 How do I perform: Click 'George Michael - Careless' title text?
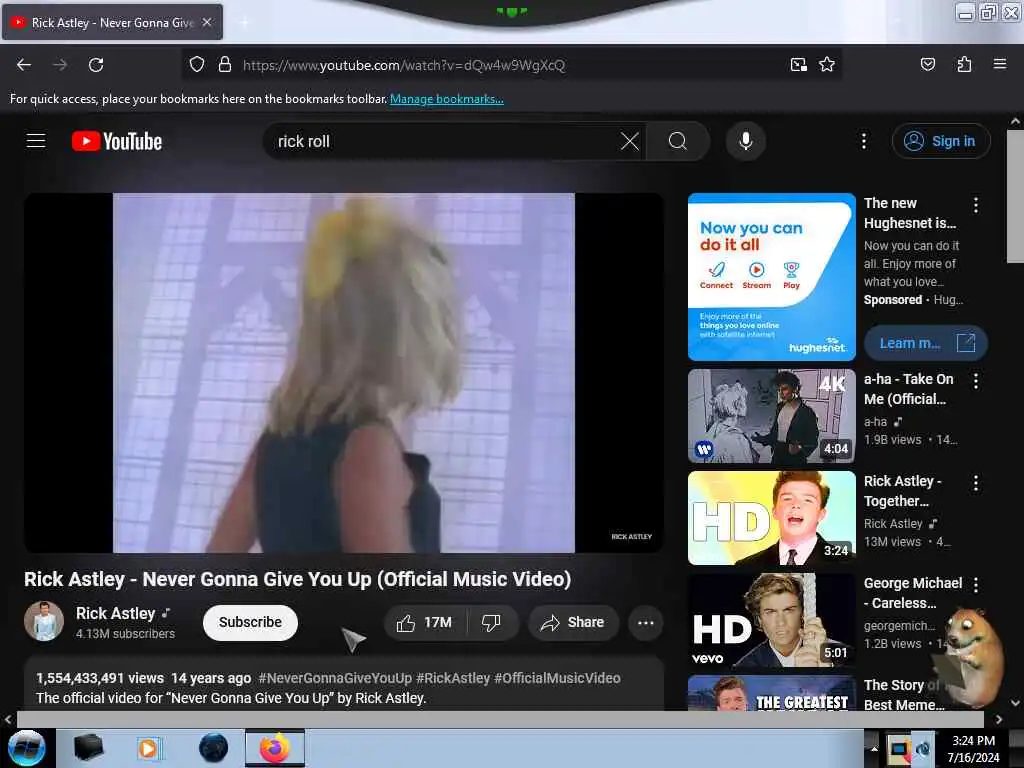(913, 592)
